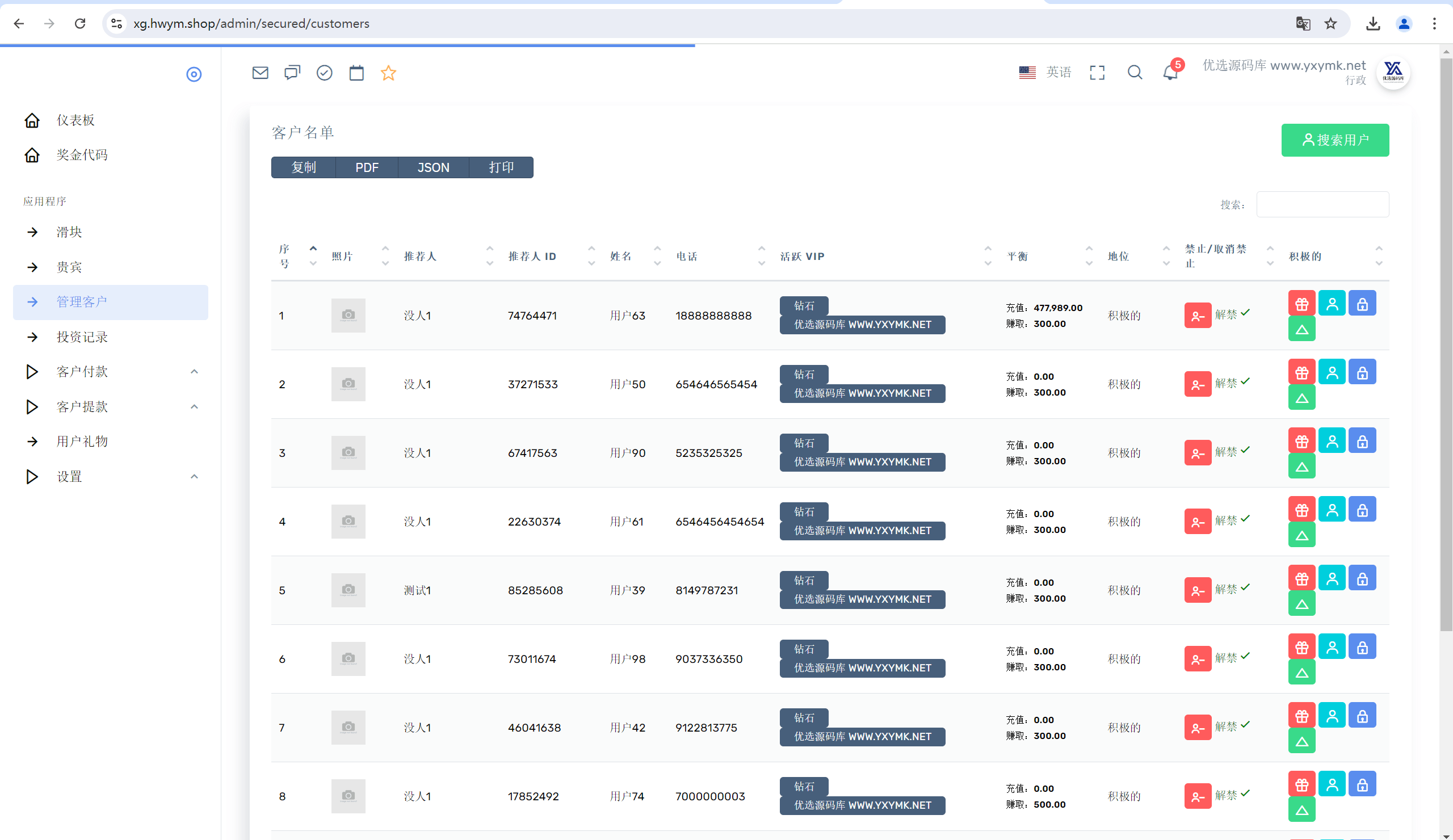Click the green 搜索用户 button
This screenshot has width=1453, height=840.
(x=1336, y=140)
